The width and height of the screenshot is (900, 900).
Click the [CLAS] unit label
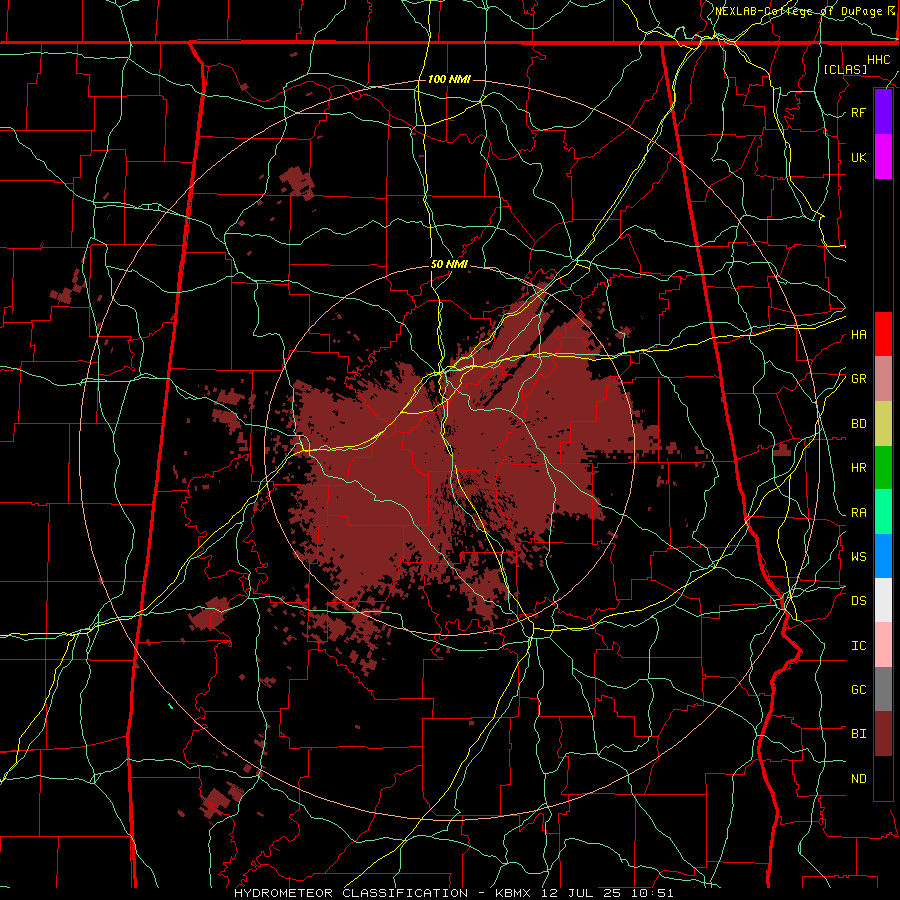click(845, 69)
